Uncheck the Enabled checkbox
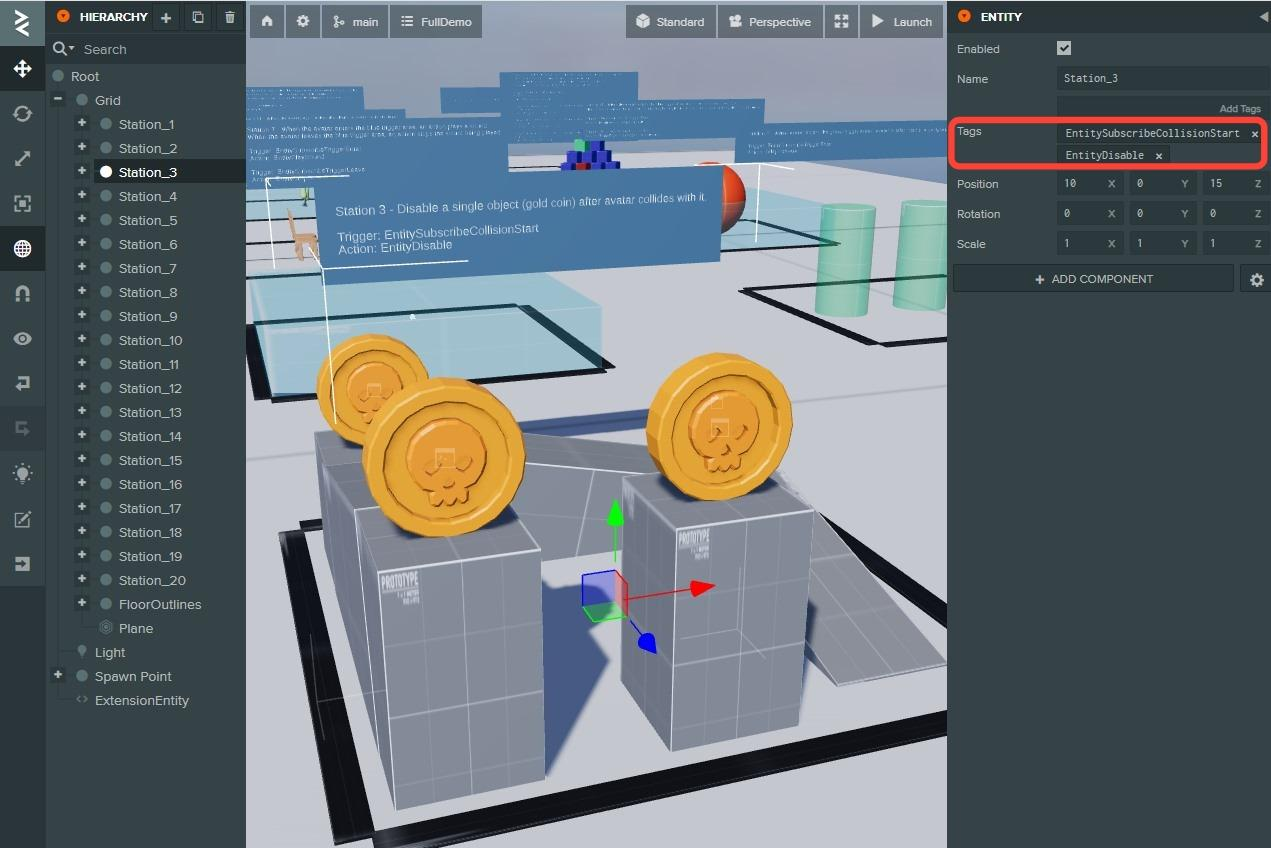Screen dimensions: 1271x848 1064,49
